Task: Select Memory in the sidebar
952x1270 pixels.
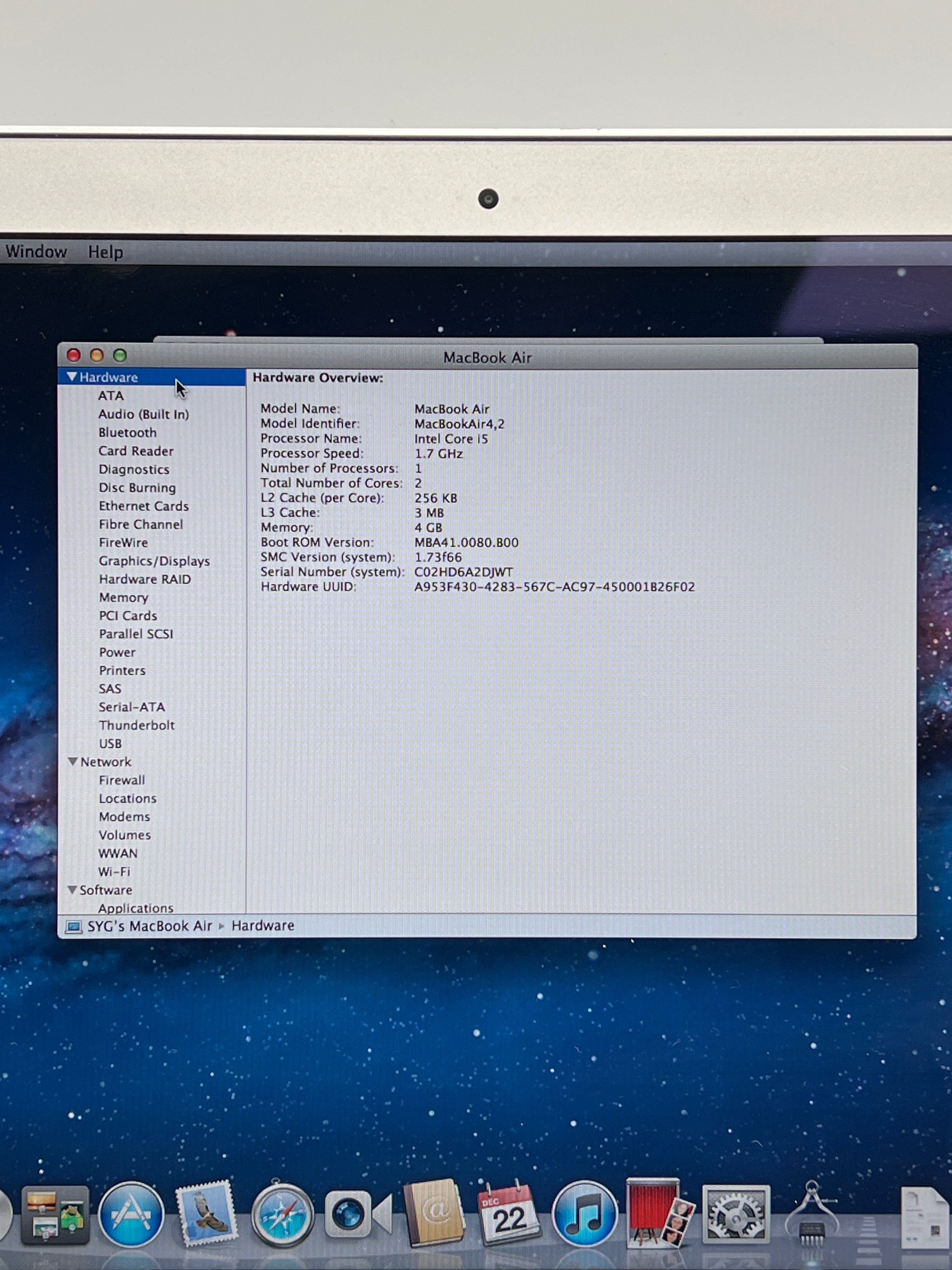Action: coord(123,597)
